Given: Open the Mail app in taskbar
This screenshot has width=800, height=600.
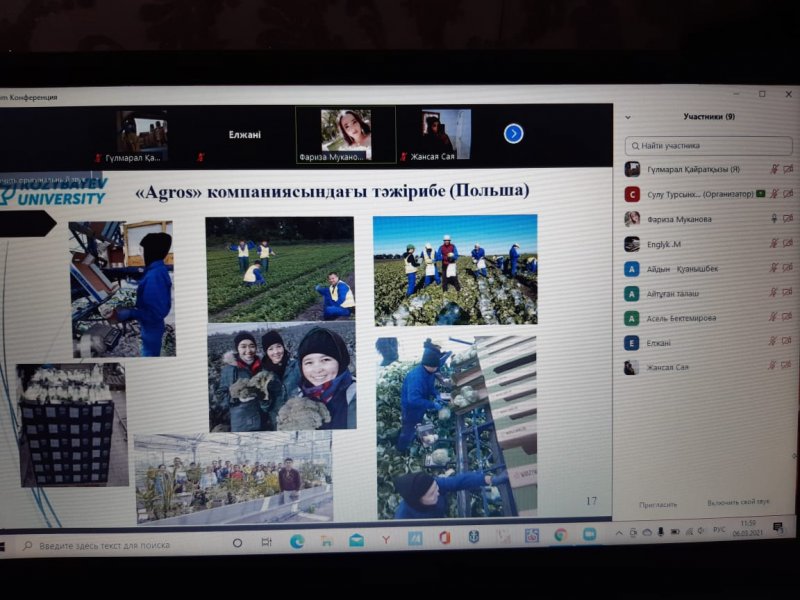Looking at the screenshot, I should pyautogui.click(x=356, y=540).
